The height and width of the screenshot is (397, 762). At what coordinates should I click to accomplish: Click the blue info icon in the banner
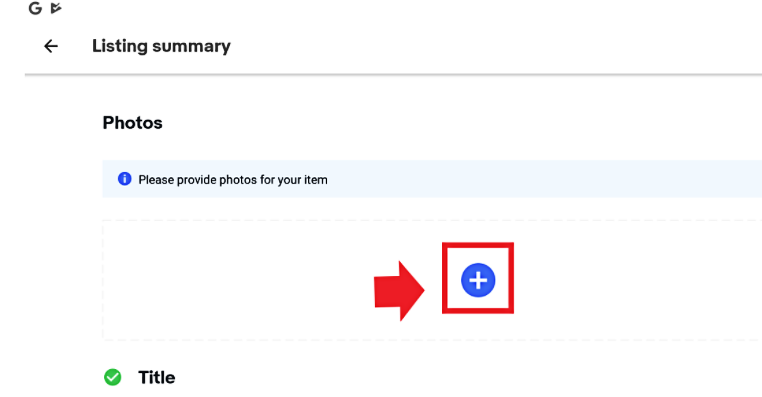pos(124,179)
